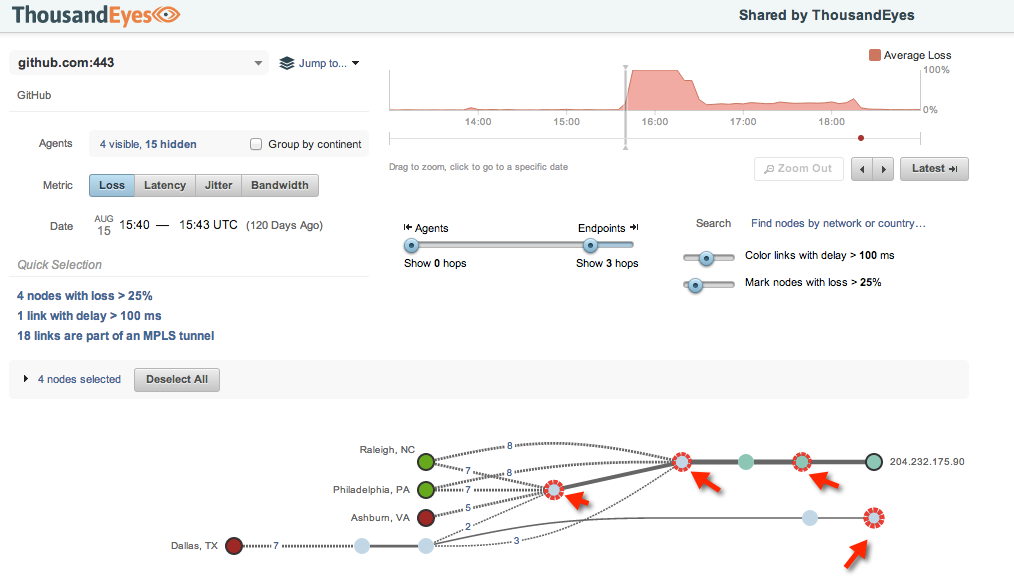Click the Agents hops slider handle
The width and height of the screenshot is (1014, 581).
tap(410, 246)
